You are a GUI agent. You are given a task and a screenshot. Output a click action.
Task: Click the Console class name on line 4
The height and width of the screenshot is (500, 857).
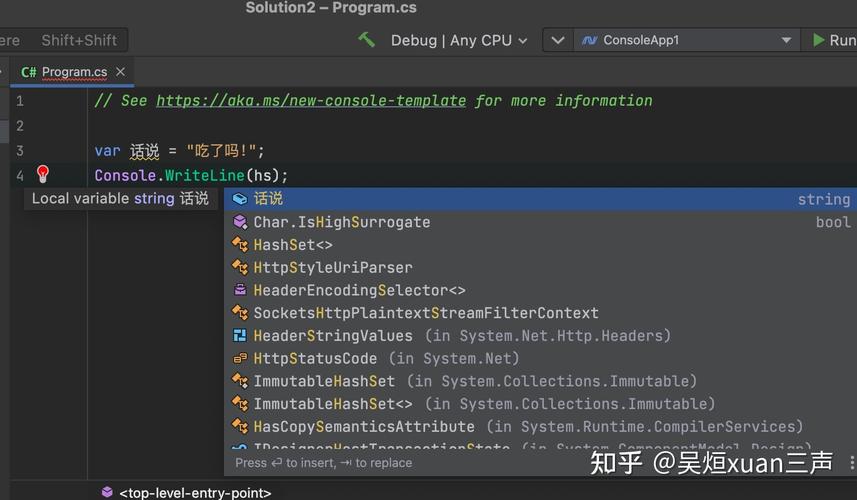(x=125, y=175)
